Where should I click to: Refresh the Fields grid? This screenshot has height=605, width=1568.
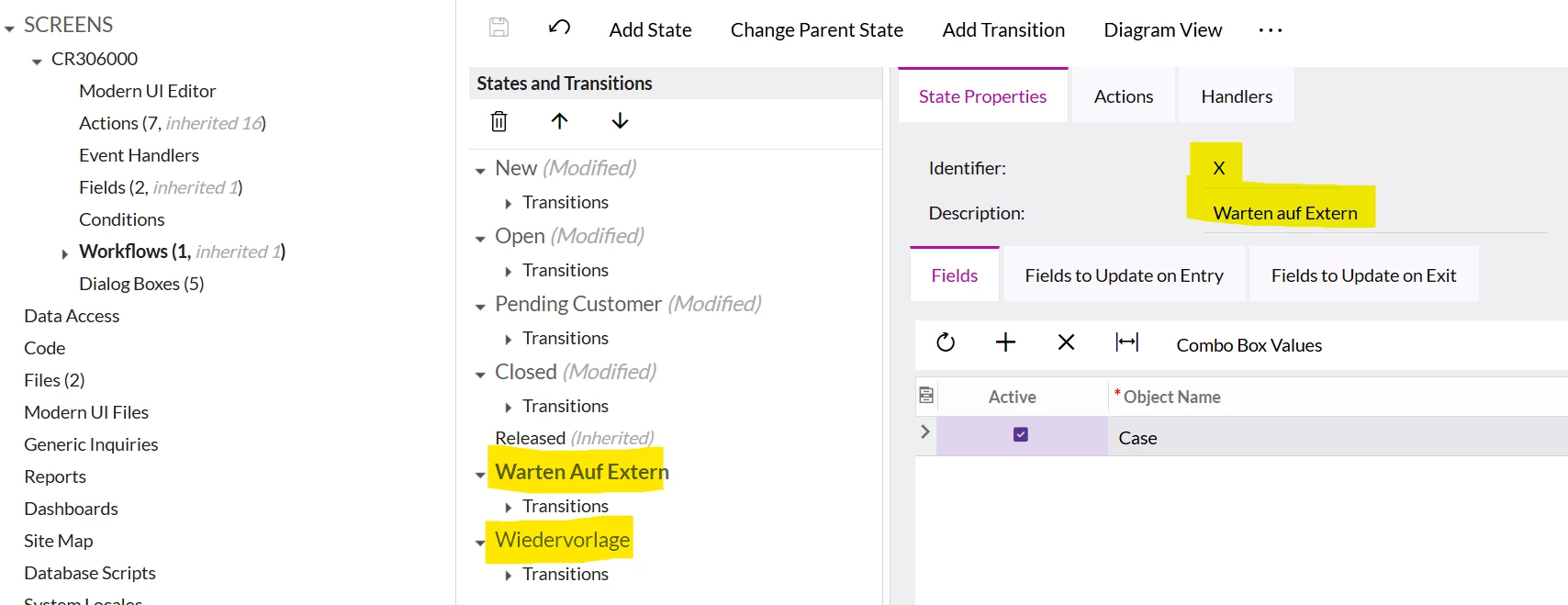[946, 342]
